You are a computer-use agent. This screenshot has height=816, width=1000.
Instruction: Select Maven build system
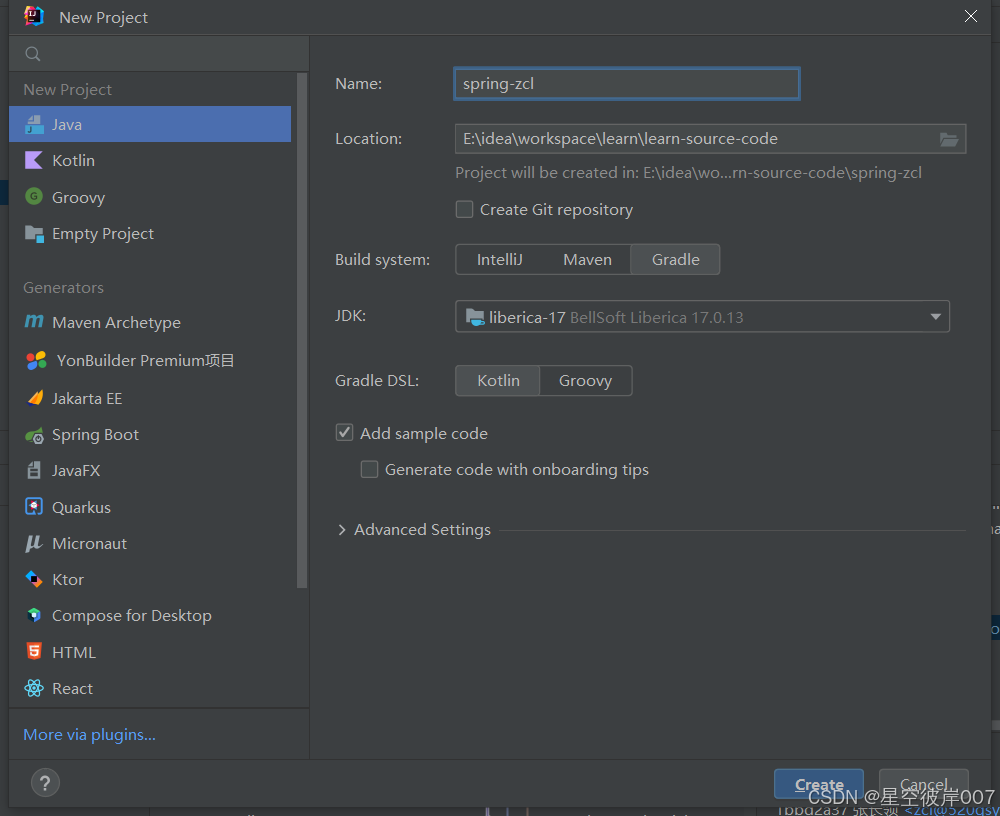pos(587,260)
